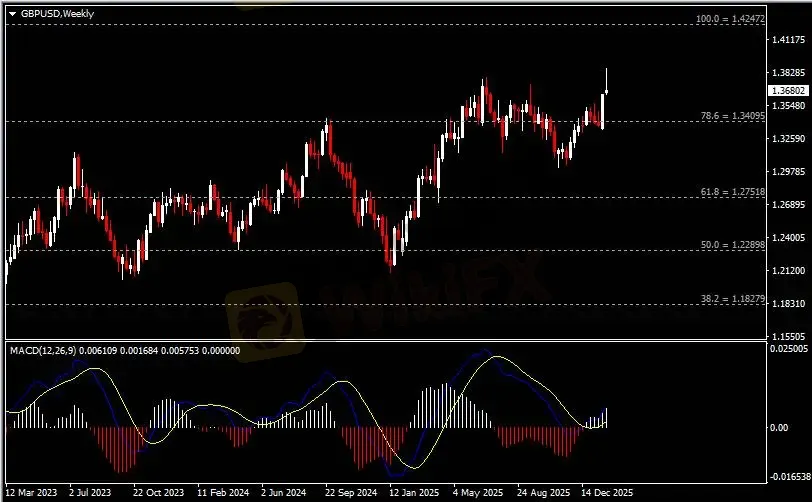The image size is (812, 502).
Task: Click the 14 Dec 2025 date label
Action: click(607, 492)
